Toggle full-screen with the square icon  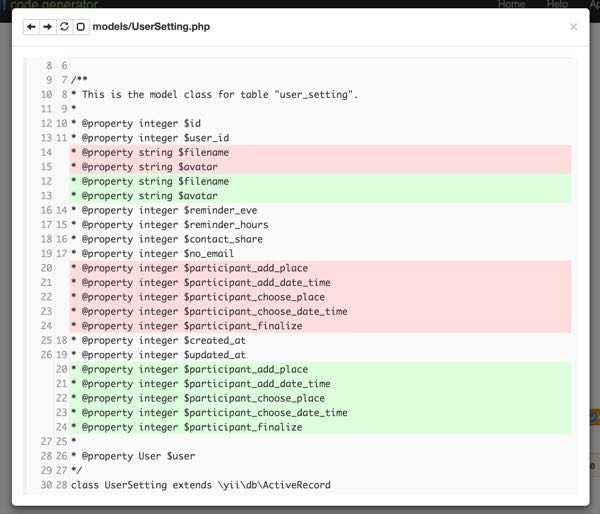[81, 27]
